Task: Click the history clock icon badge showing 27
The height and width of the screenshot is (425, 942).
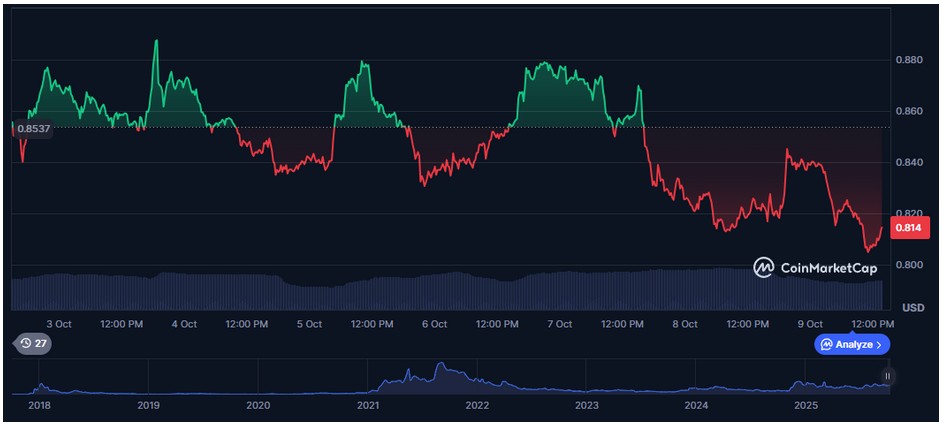Action: point(31,344)
